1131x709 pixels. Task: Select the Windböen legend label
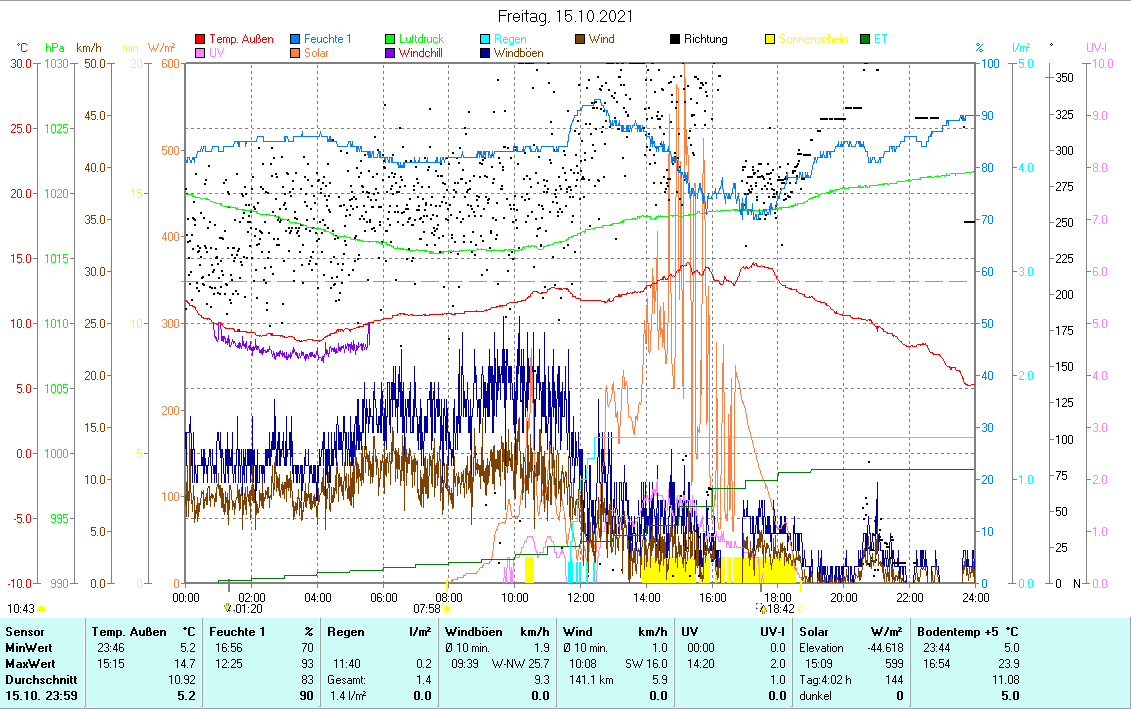[x=518, y=53]
